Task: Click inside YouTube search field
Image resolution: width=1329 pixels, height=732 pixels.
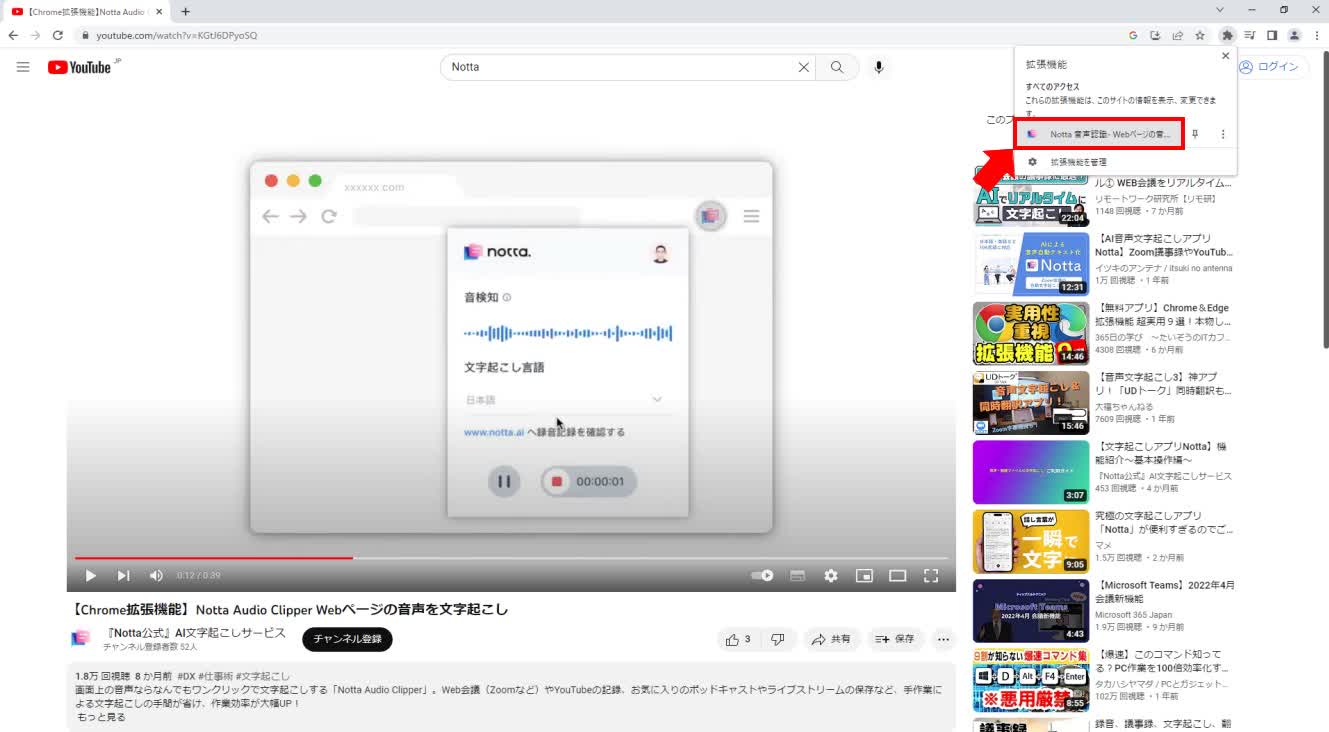Action: tap(620, 67)
